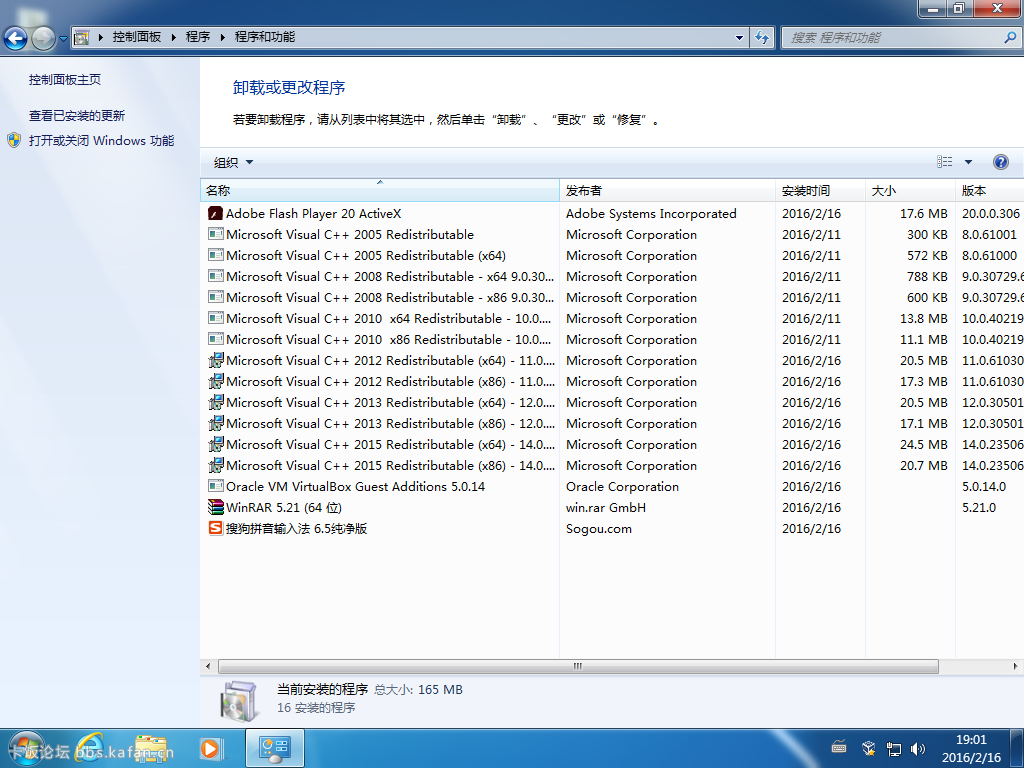Viewport: 1024px width, 768px height.
Task: Click the control panel icon in address bar
Action: pos(82,37)
